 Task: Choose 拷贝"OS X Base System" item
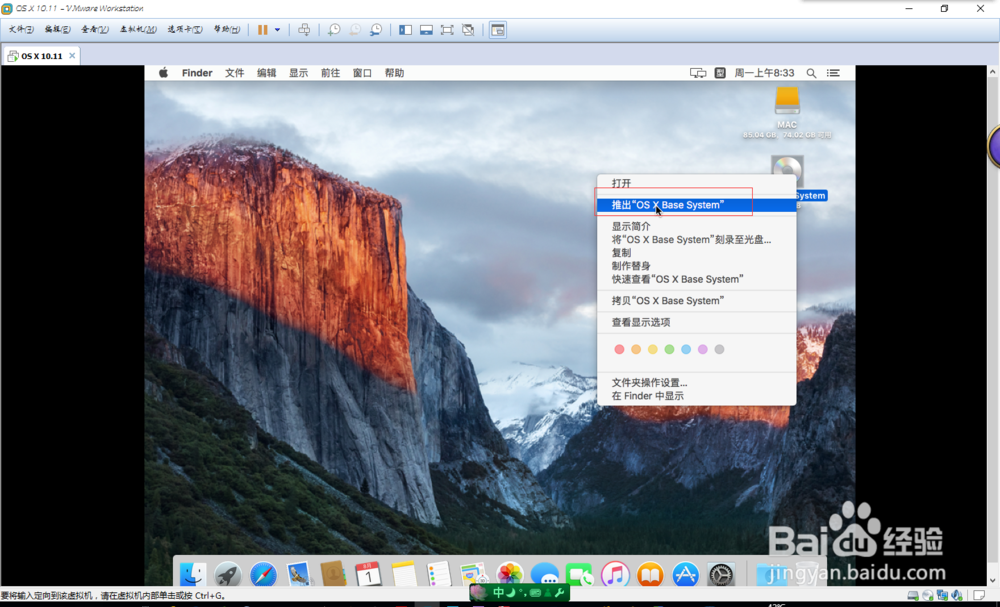(x=696, y=300)
